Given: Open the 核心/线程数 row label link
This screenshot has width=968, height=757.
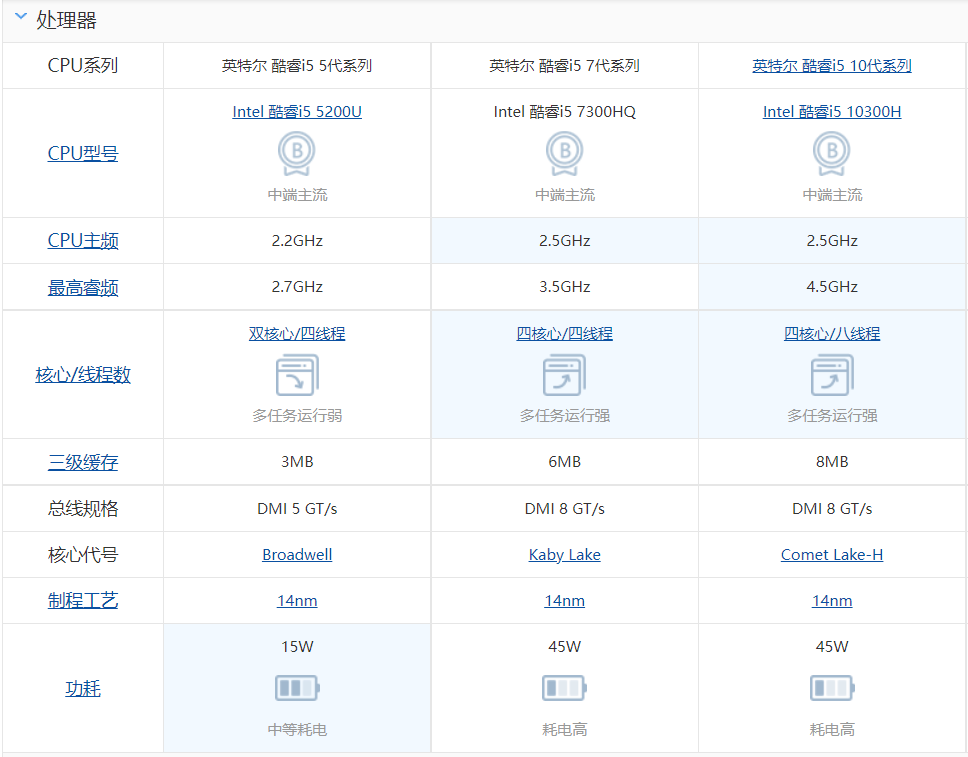Looking at the screenshot, I should click(83, 374).
